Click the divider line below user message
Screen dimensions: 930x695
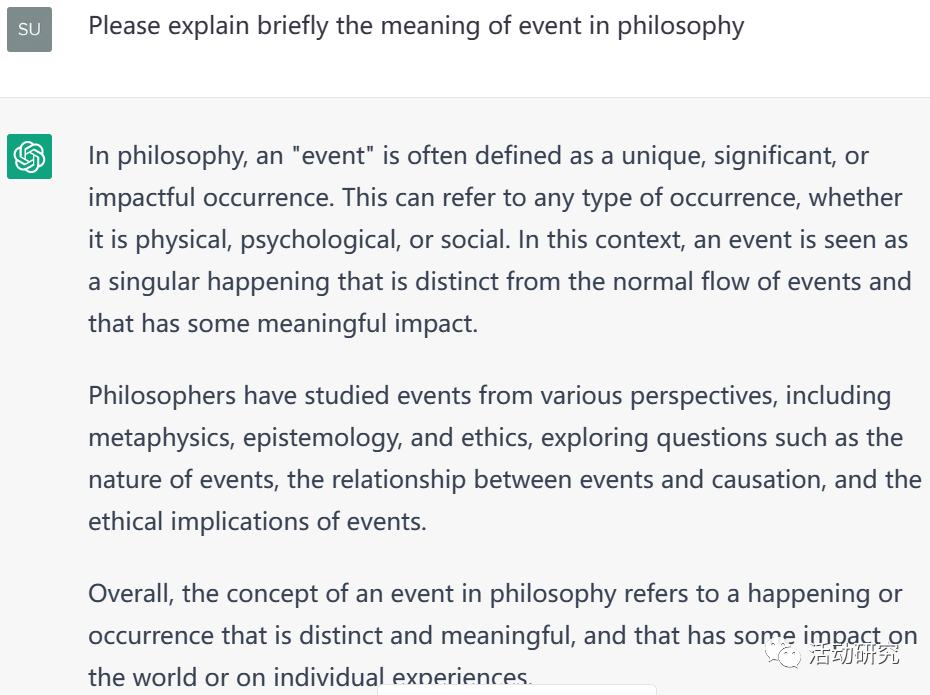(465, 97)
